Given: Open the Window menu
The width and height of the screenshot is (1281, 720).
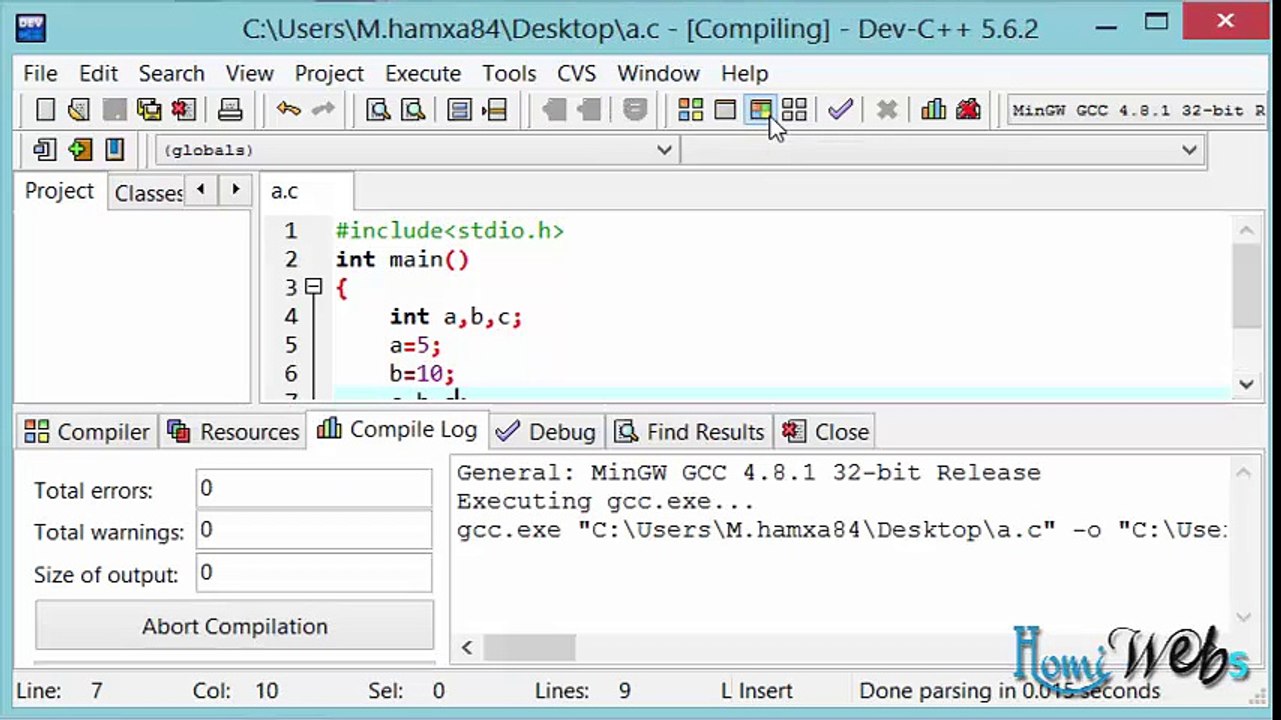Looking at the screenshot, I should tap(658, 74).
